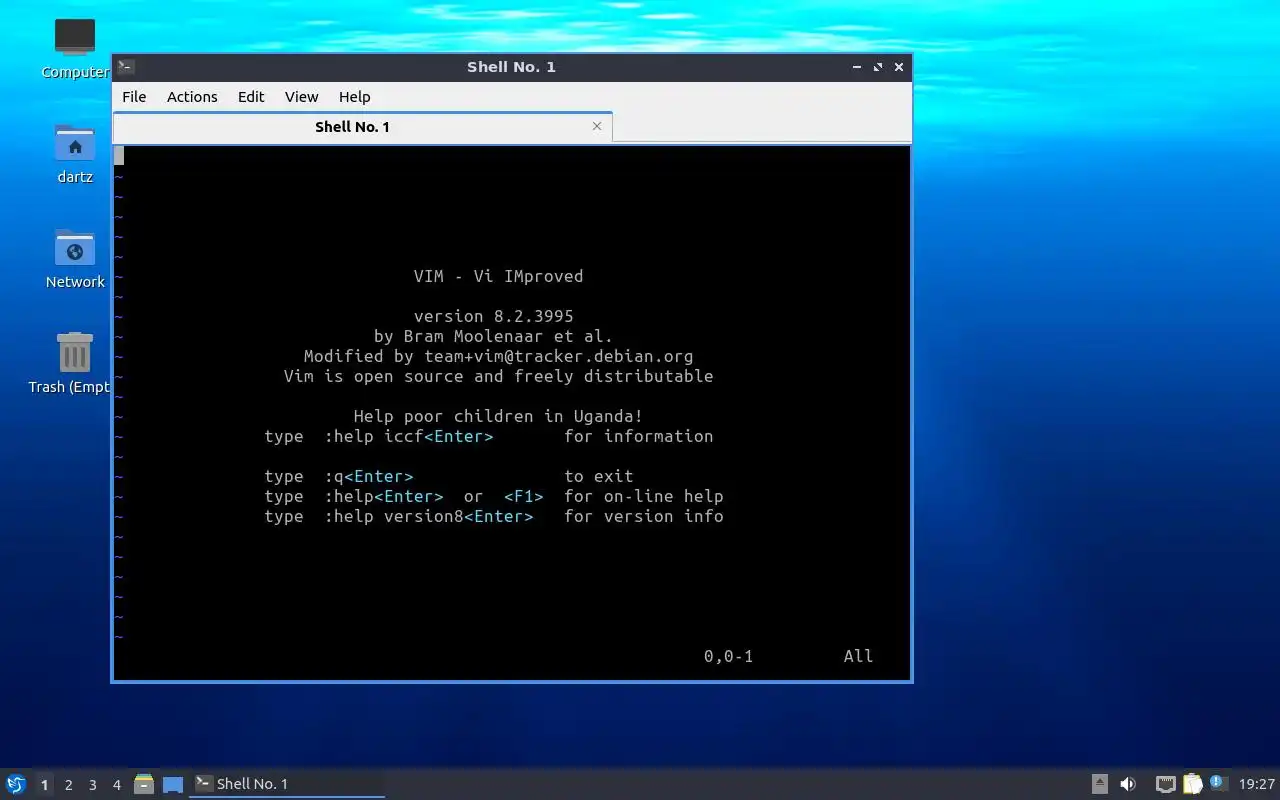The image size is (1280, 800).
Task: Open the File menu
Action: pos(134,97)
